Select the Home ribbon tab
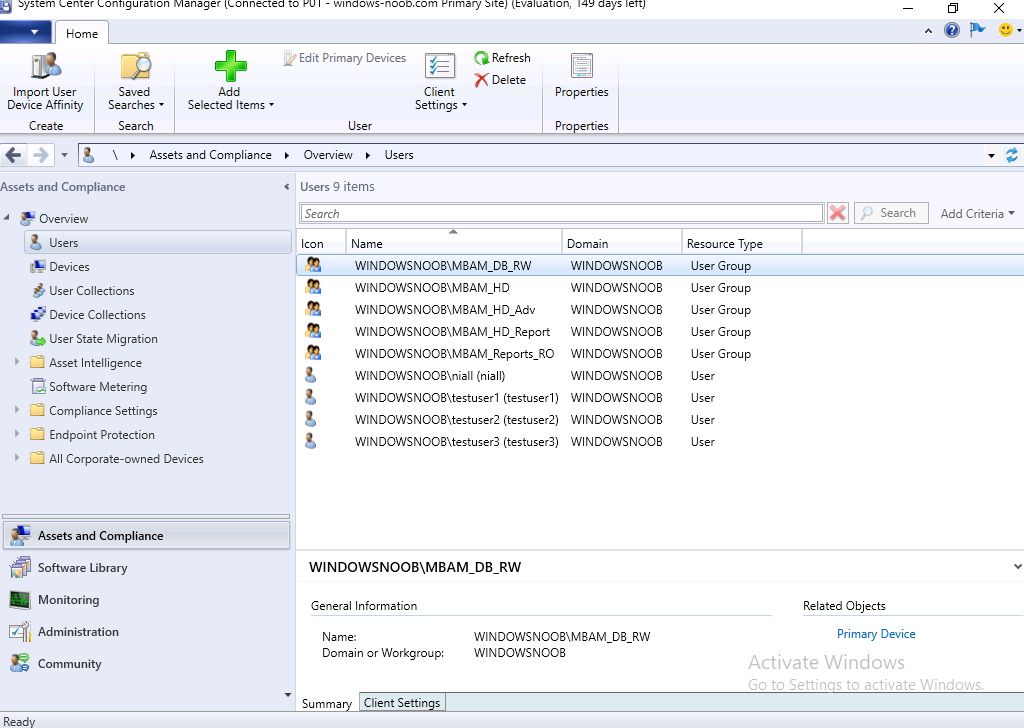The width and height of the screenshot is (1024, 728). pos(82,33)
